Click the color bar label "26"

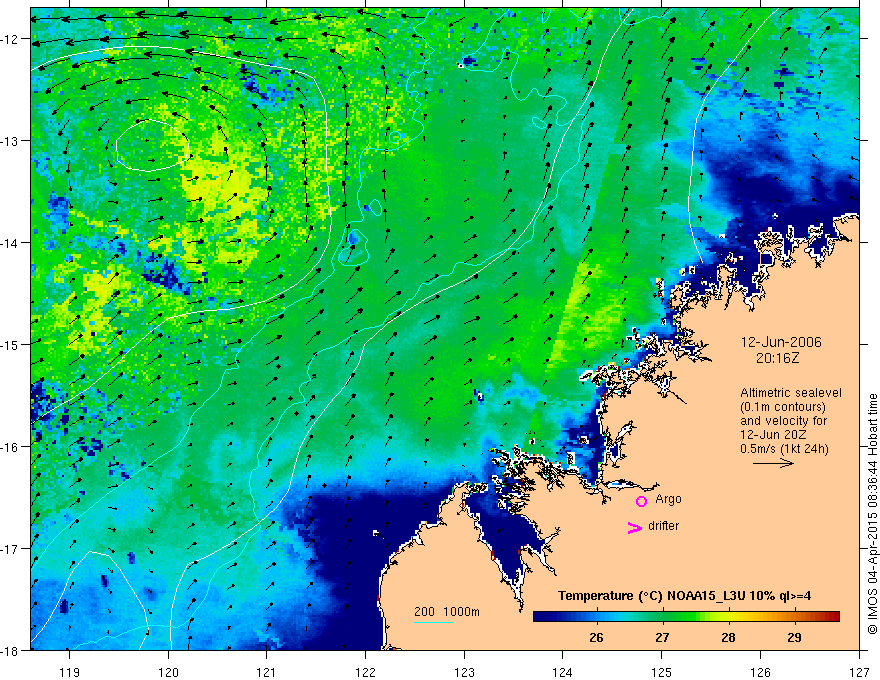pyautogui.click(x=596, y=637)
